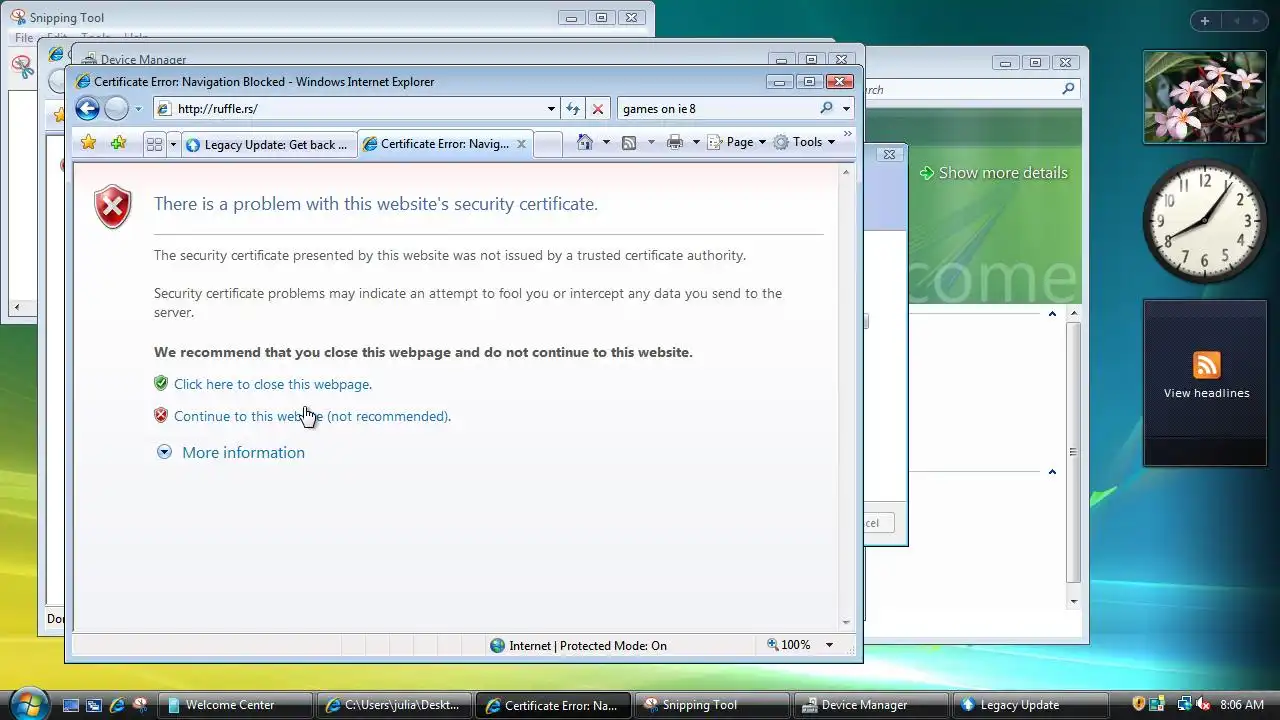Click Welcome Center scrollbar down arrow

click(1074, 602)
